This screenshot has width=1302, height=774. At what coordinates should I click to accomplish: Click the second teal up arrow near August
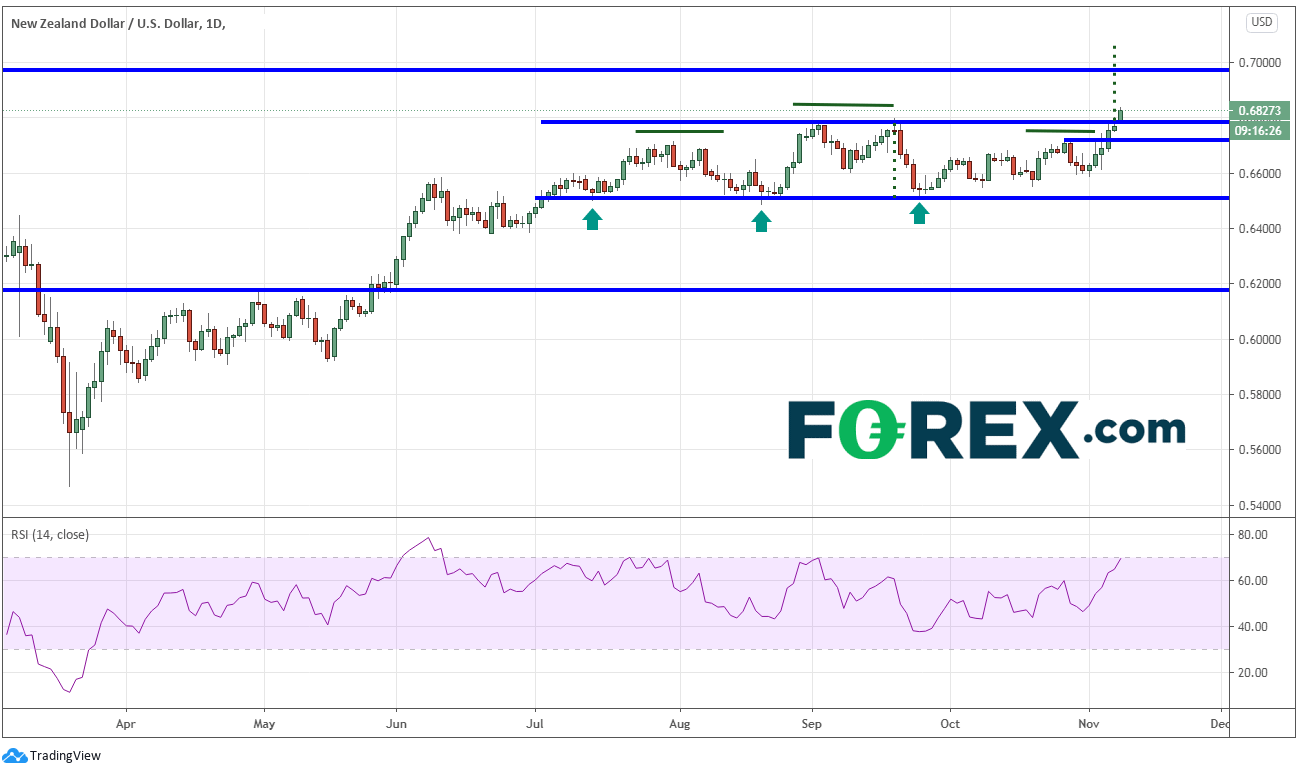(761, 220)
